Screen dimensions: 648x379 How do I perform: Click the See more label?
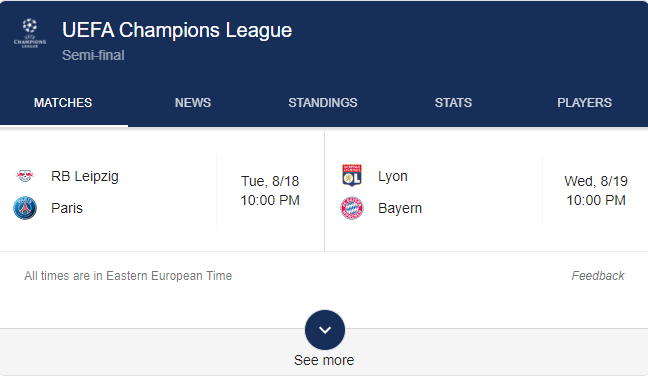click(x=324, y=360)
